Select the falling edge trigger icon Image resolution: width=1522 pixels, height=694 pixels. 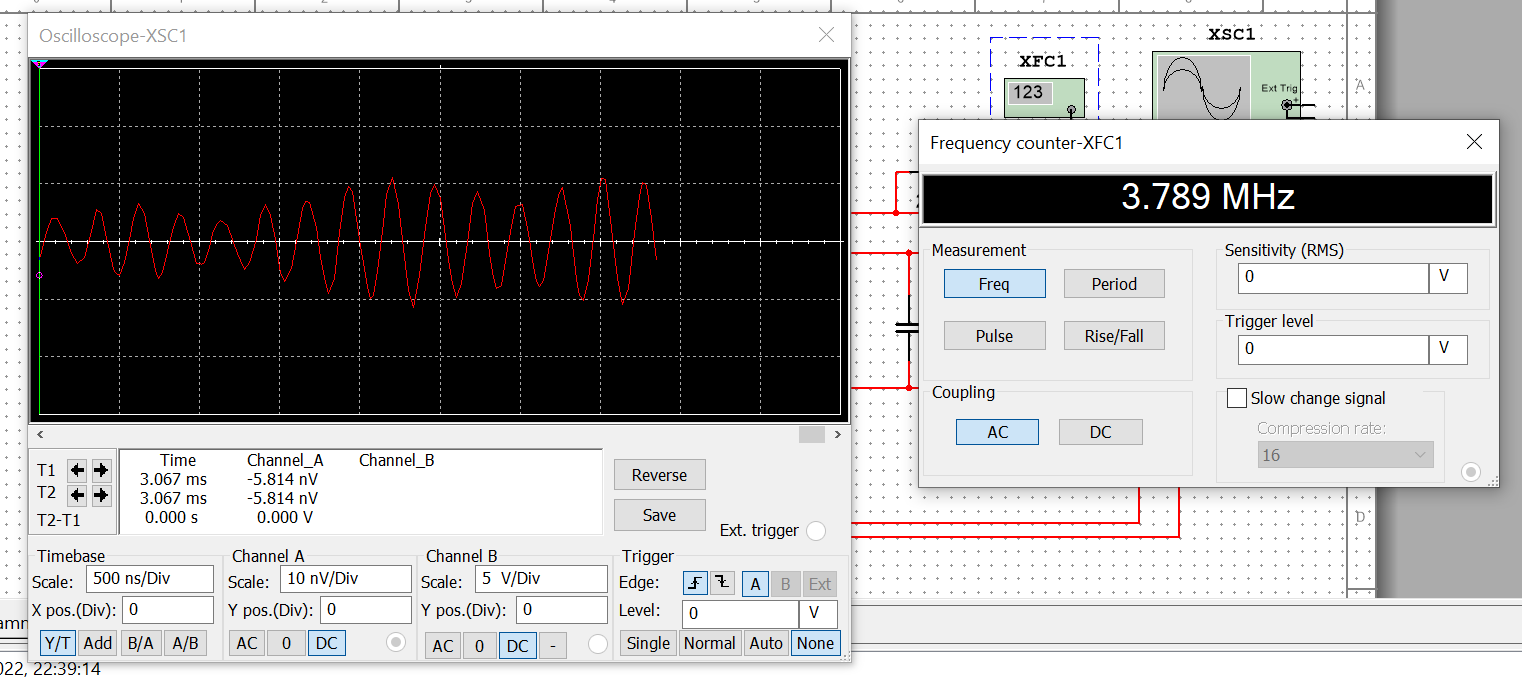click(x=720, y=583)
